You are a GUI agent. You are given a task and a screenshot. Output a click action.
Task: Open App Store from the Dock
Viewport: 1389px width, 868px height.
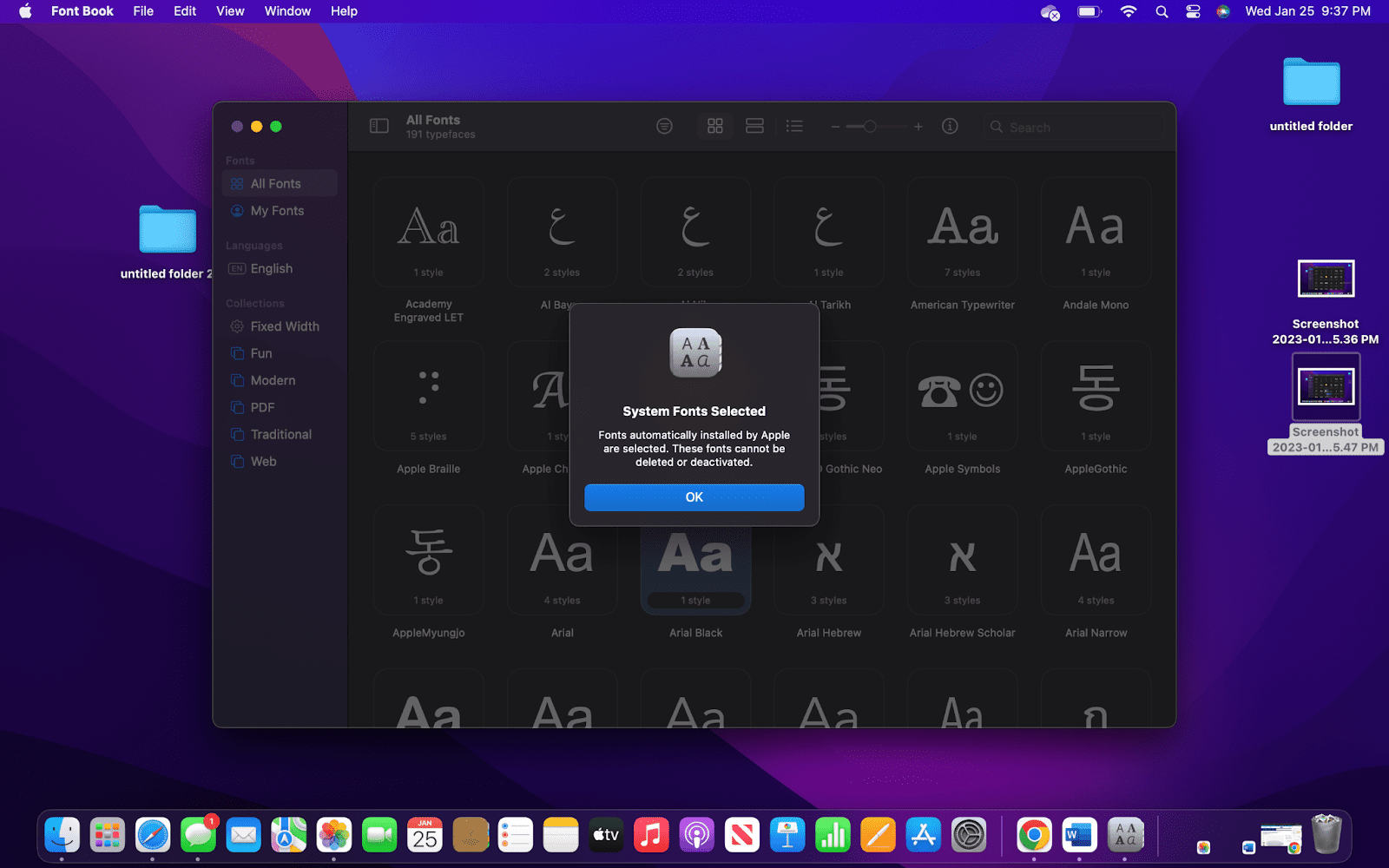click(x=923, y=836)
